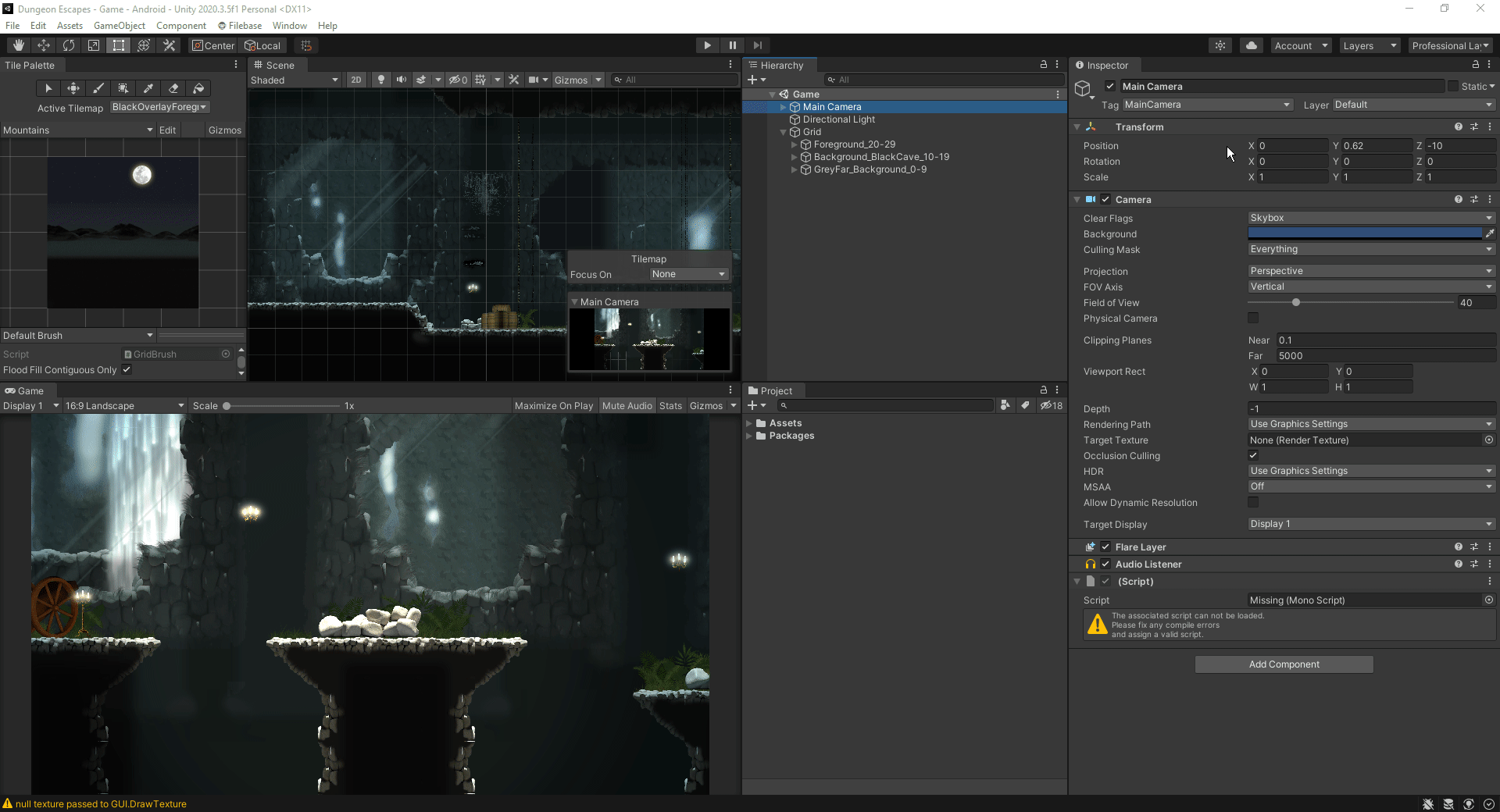Screen dimensions: 1500x812
Task: Open the Culling Mask dropdown
Action: [x=1371, y=249]
